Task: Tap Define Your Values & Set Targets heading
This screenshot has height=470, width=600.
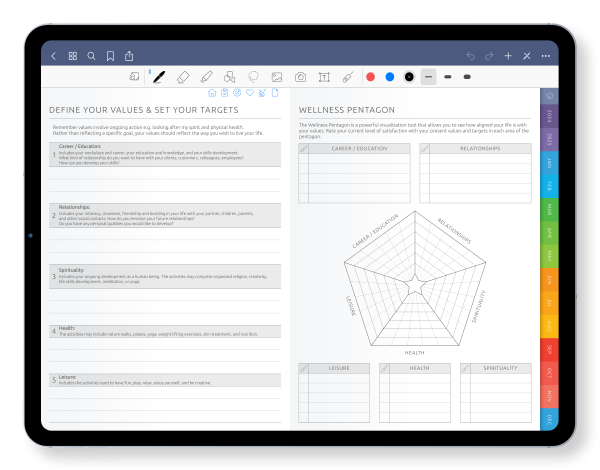Action: click(x=144, y=110)
